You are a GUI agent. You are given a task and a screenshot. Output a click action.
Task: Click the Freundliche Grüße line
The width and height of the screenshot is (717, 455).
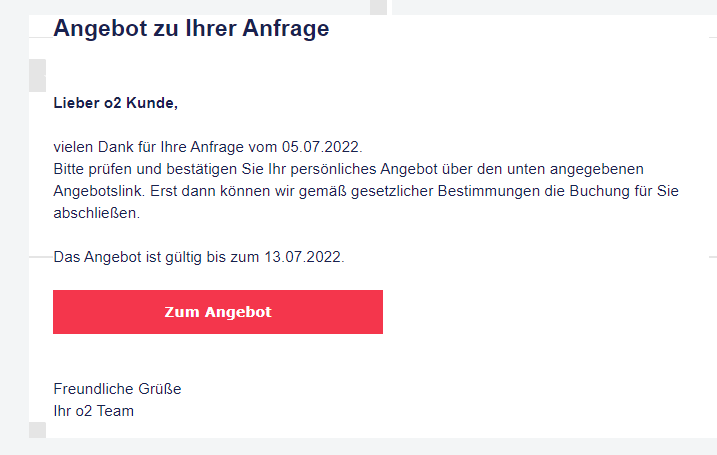[117, 389]
